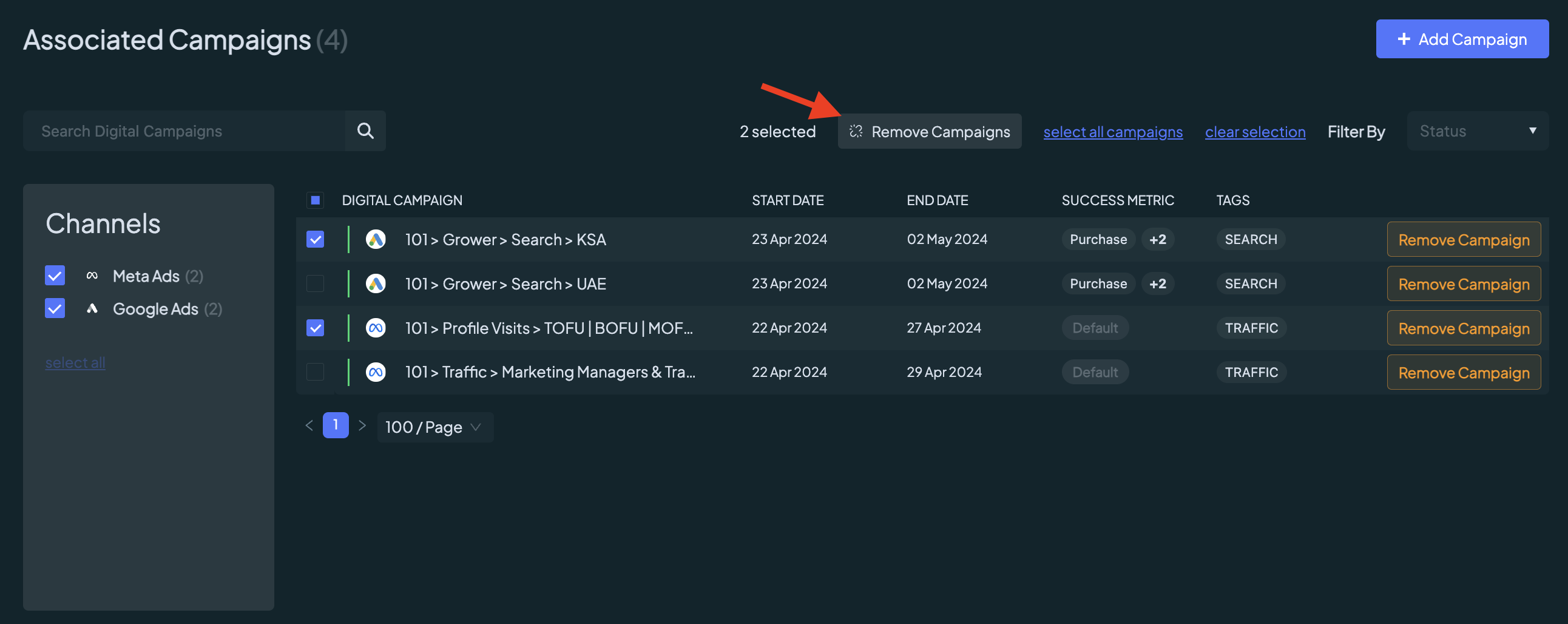Viewport: 1568px width, 624px height.
Task: Click the SEARCH tag in KSA row
Action: (1250, 239)
